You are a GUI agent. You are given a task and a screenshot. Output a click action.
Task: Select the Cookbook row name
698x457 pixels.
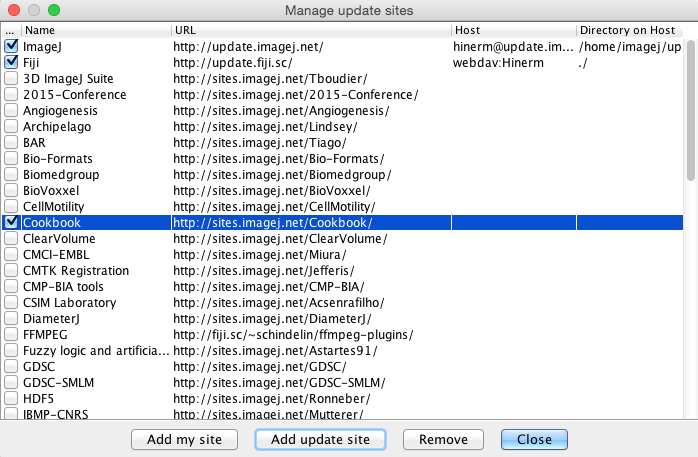tap(96, 222)
